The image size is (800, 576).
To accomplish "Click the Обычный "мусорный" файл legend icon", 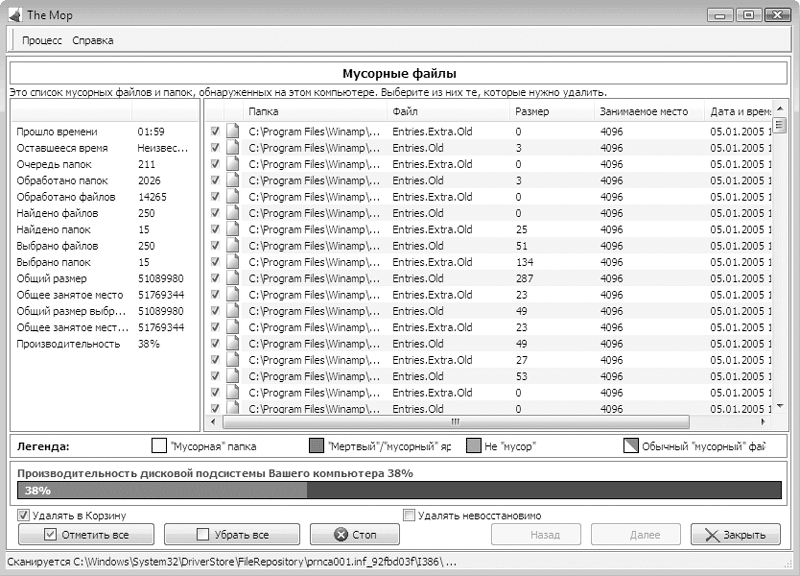I will pos(630,446).
